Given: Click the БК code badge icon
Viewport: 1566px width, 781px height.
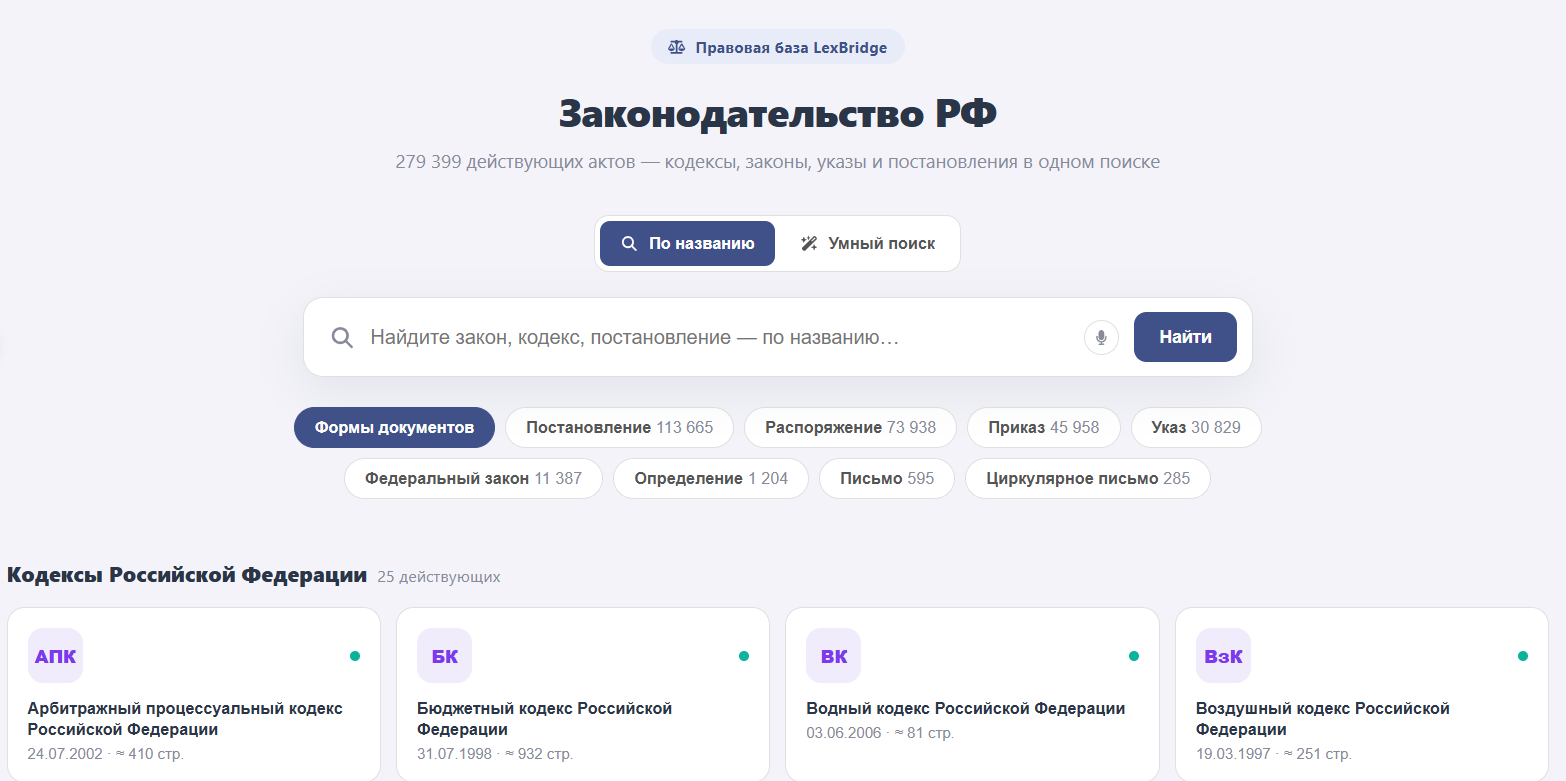Looking at the screenshot, I should click(x=444, y=656).
